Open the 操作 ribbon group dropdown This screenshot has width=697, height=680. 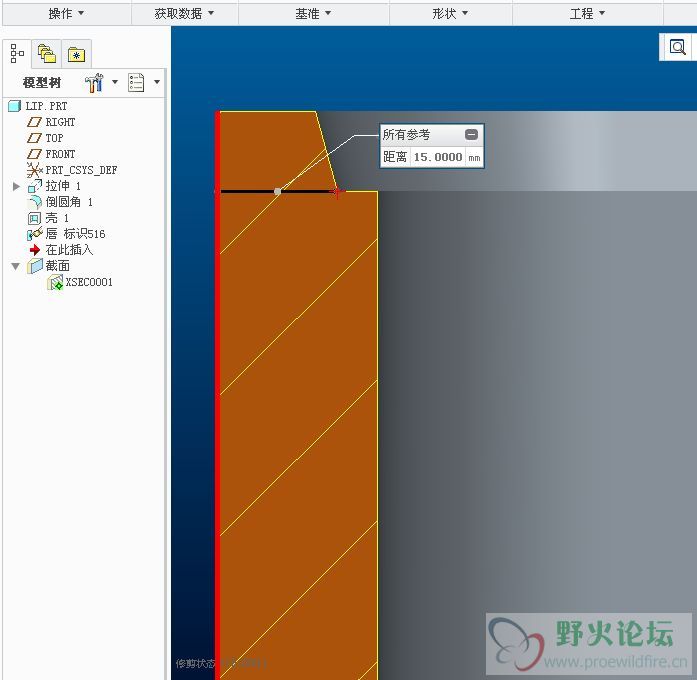click(x=66, y=13)
